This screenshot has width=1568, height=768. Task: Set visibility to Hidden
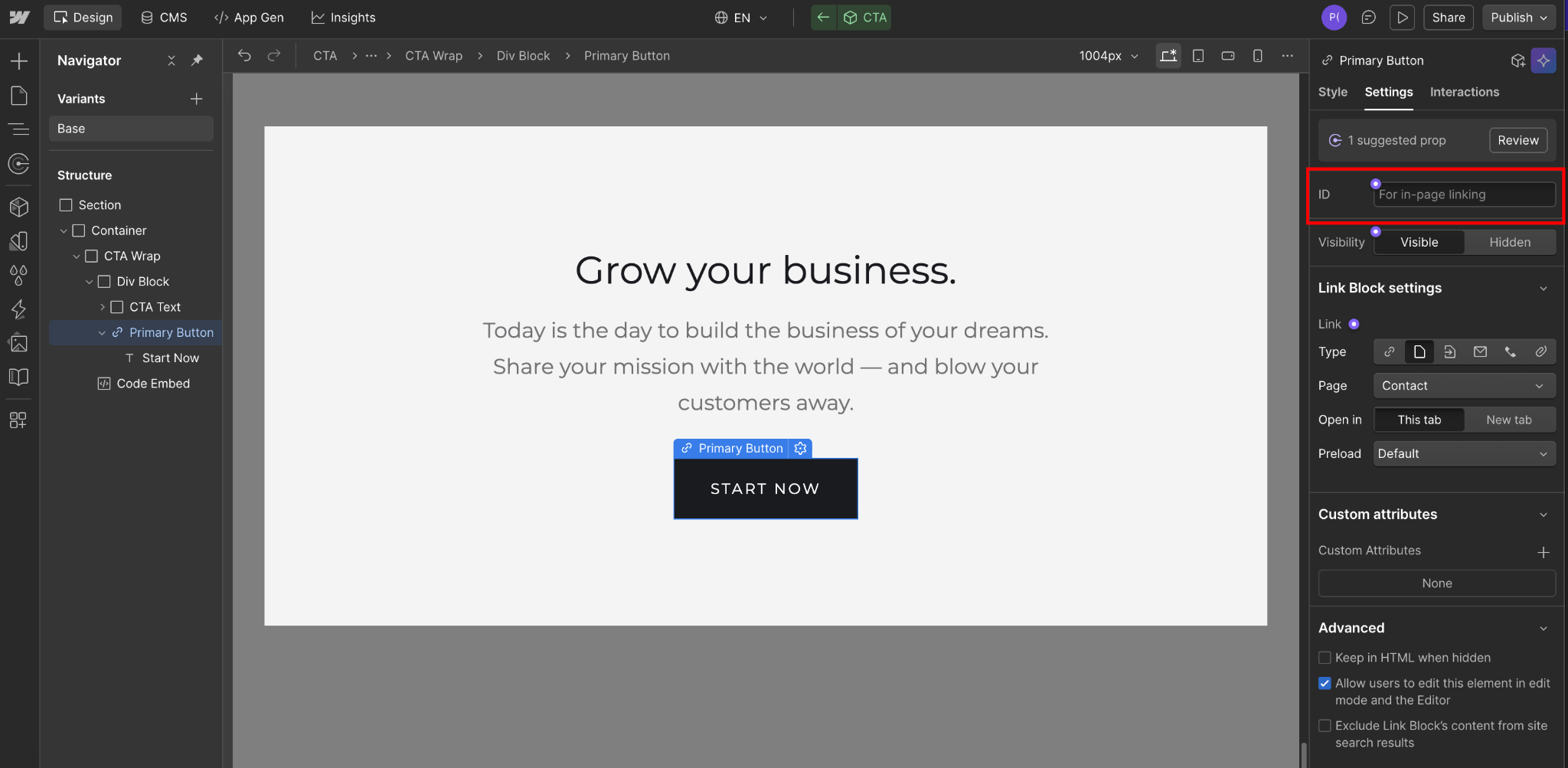click(x=1510, y=242)
